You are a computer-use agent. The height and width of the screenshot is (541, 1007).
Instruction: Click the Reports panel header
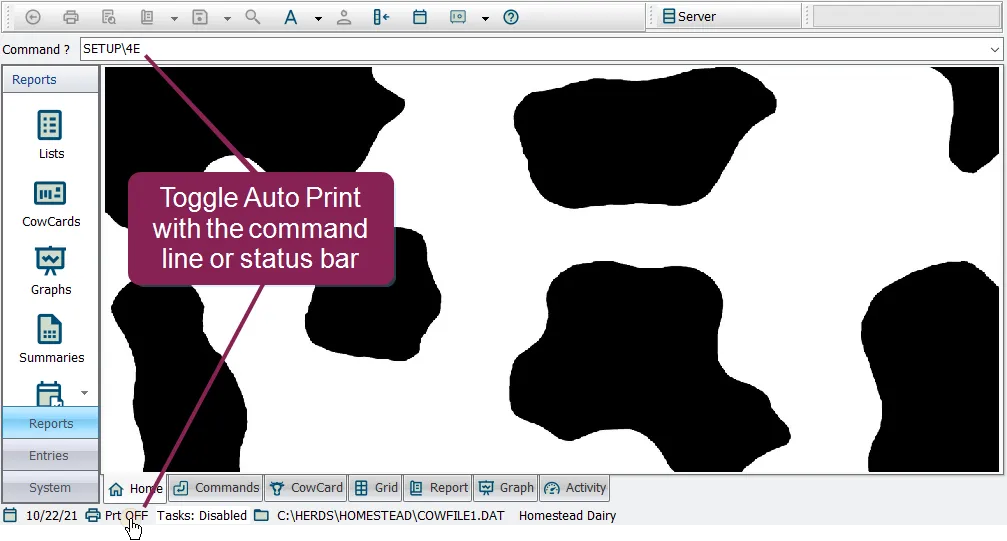click(x=50, y=80)
